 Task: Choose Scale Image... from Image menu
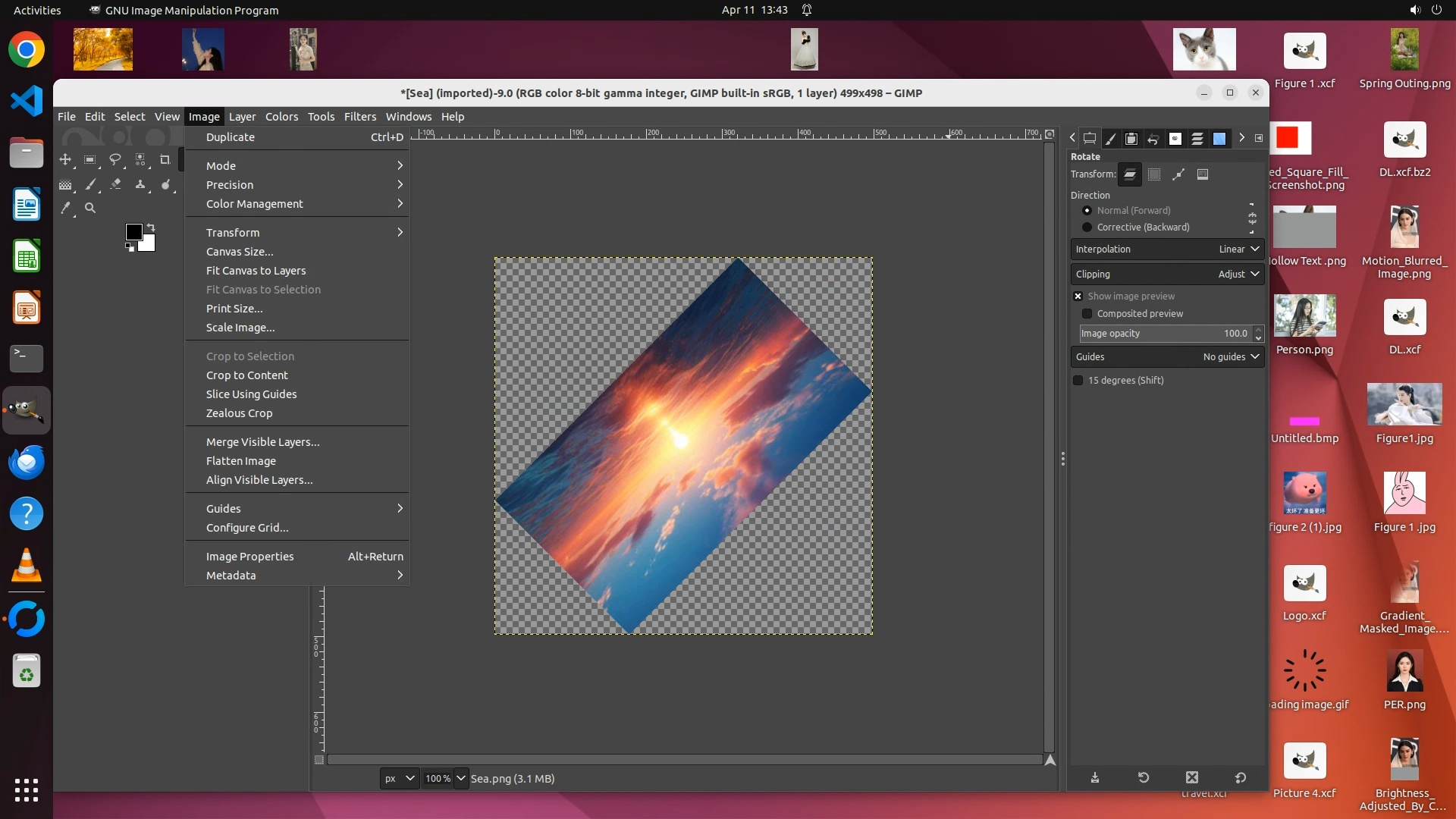[x=240, y=328]
